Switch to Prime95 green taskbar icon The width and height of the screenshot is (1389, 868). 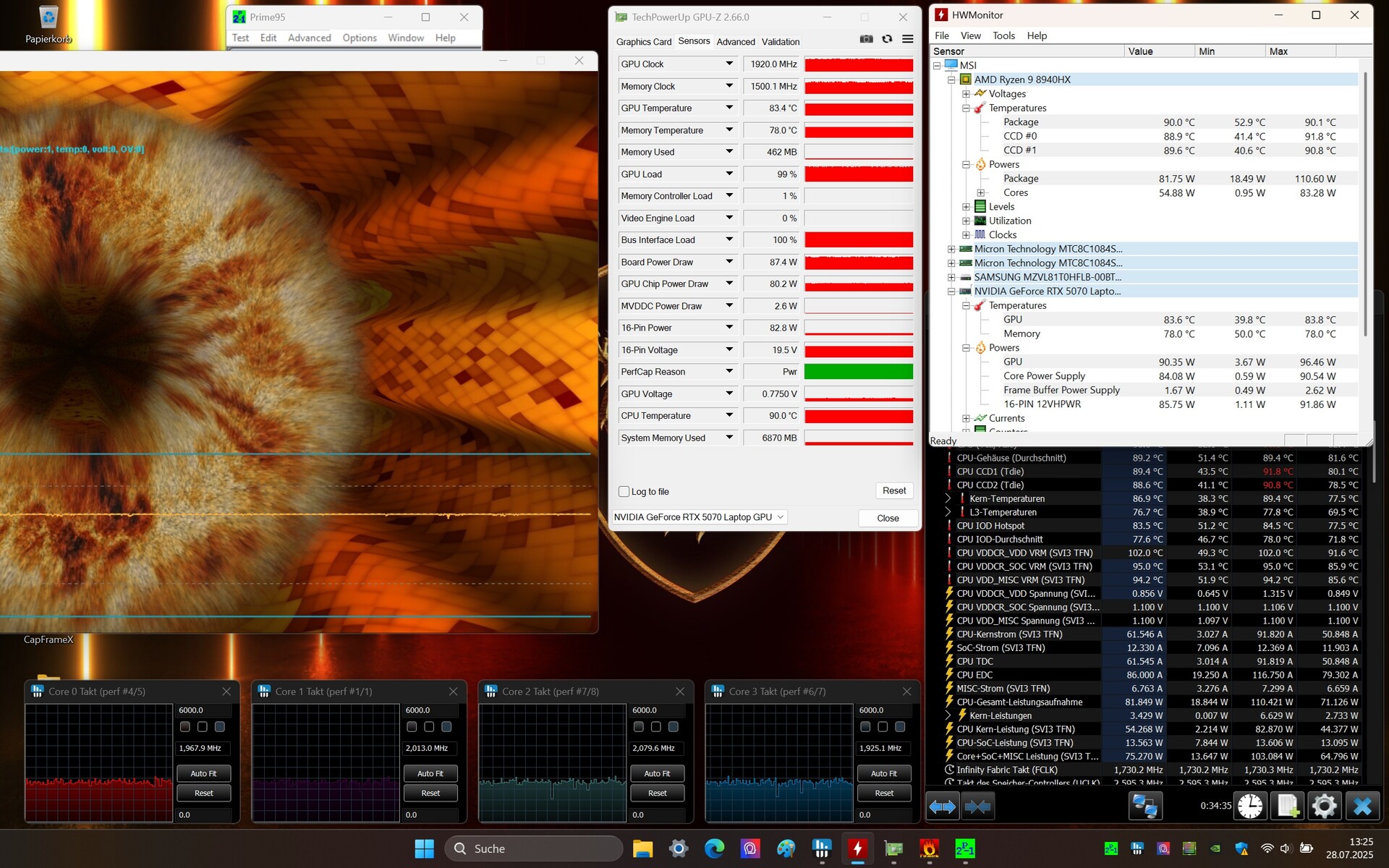[965, 848]
